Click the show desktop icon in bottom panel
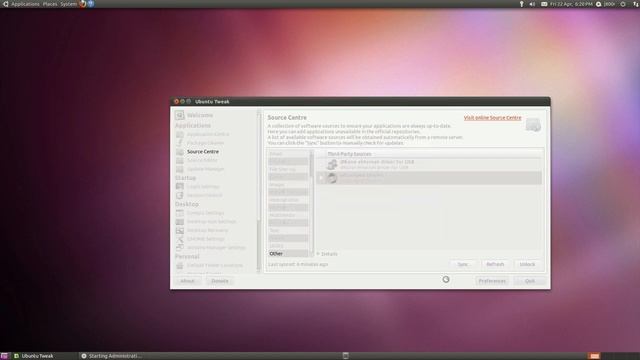The height and width of the screenshot is (360, 640). coord(4,356)
